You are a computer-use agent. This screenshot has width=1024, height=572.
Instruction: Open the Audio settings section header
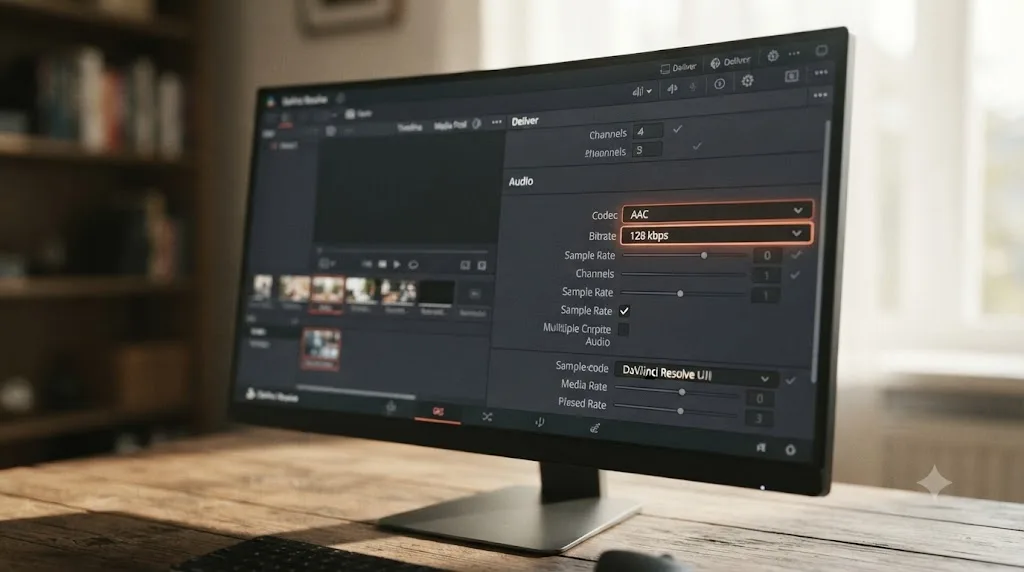click(521, 182)
